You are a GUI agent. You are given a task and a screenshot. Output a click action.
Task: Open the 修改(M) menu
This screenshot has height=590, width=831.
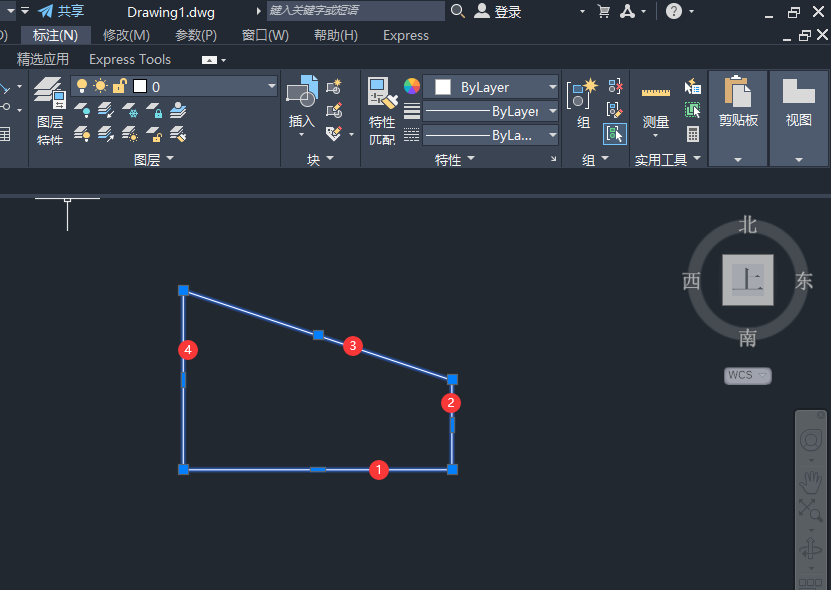pyautogui.click(x=126, y=36)
